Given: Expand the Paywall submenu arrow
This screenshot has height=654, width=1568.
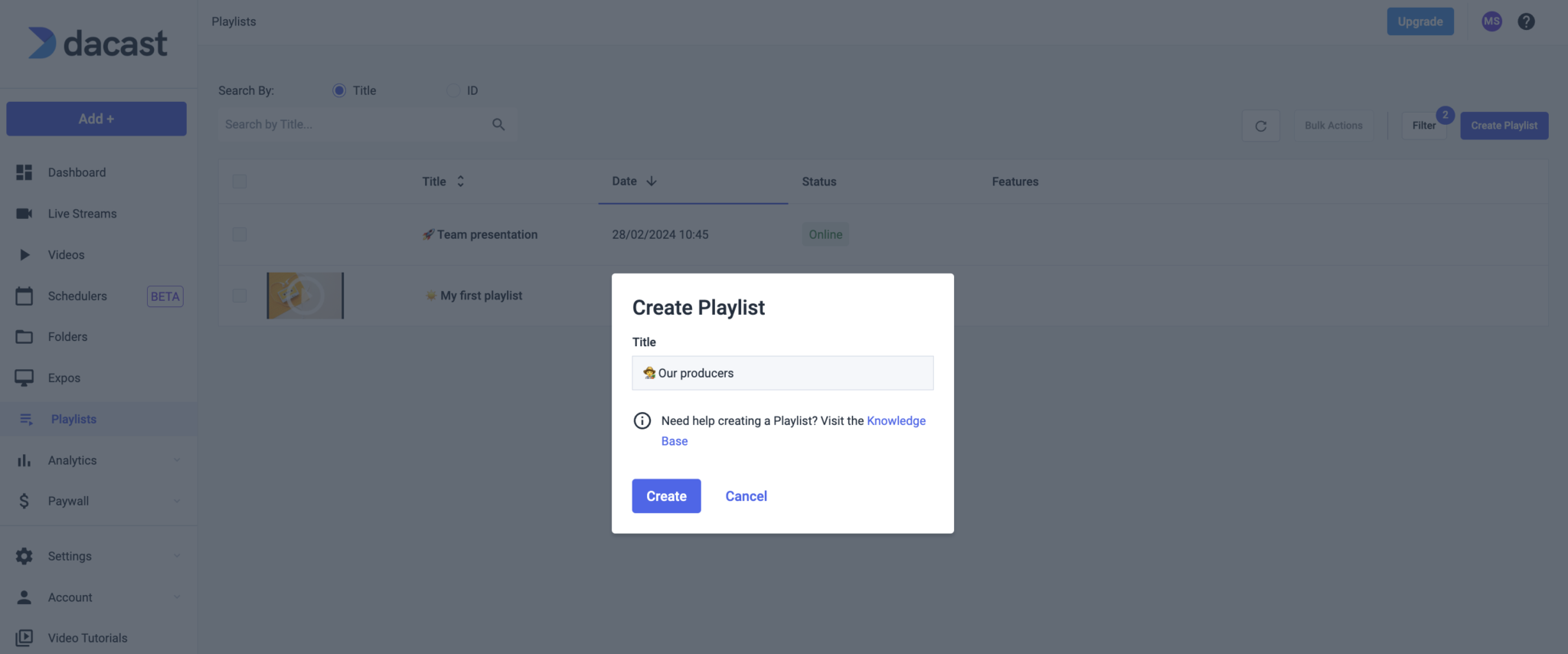Looking at the screenshot, I should pyautogui.click(x=177, y=501).
